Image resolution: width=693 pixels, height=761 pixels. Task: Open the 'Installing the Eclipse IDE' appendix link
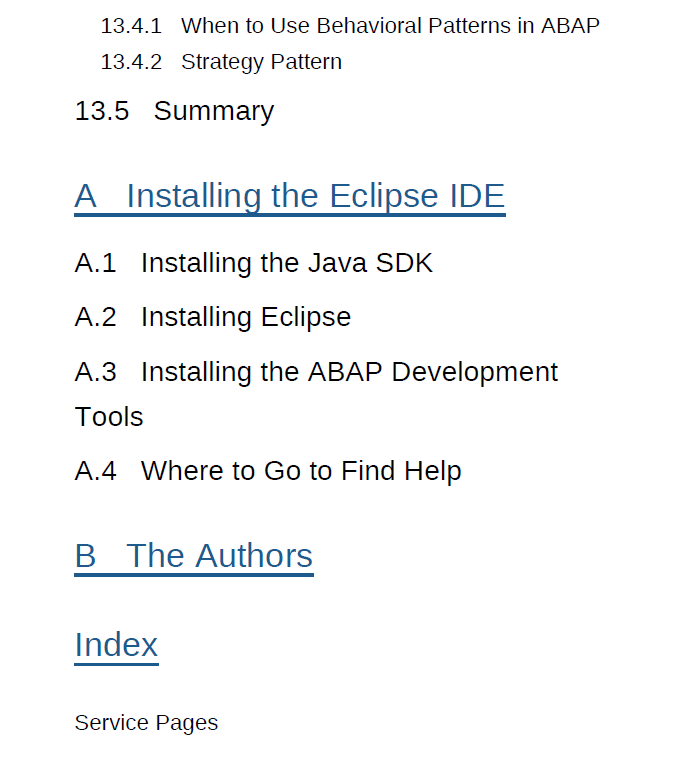315,196
